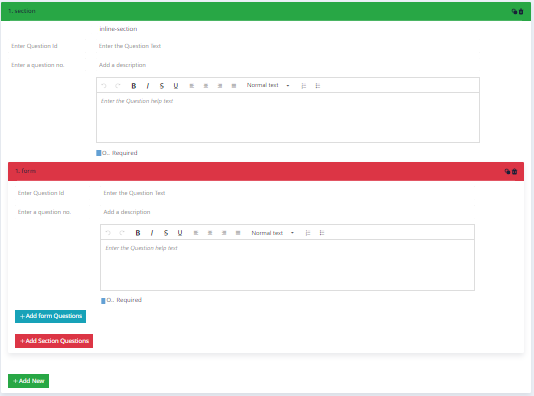Click the section Enter Question Id field
This screenshot has width=534, height=396.
tap(47, 46)
